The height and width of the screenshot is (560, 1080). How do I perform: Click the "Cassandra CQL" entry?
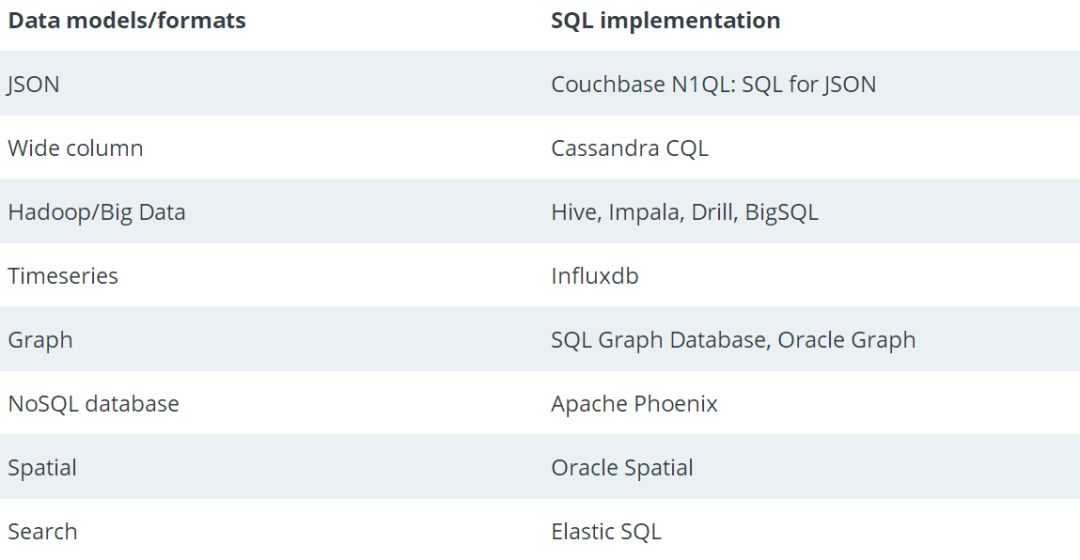pyautogui.click(x=629, y=148)
